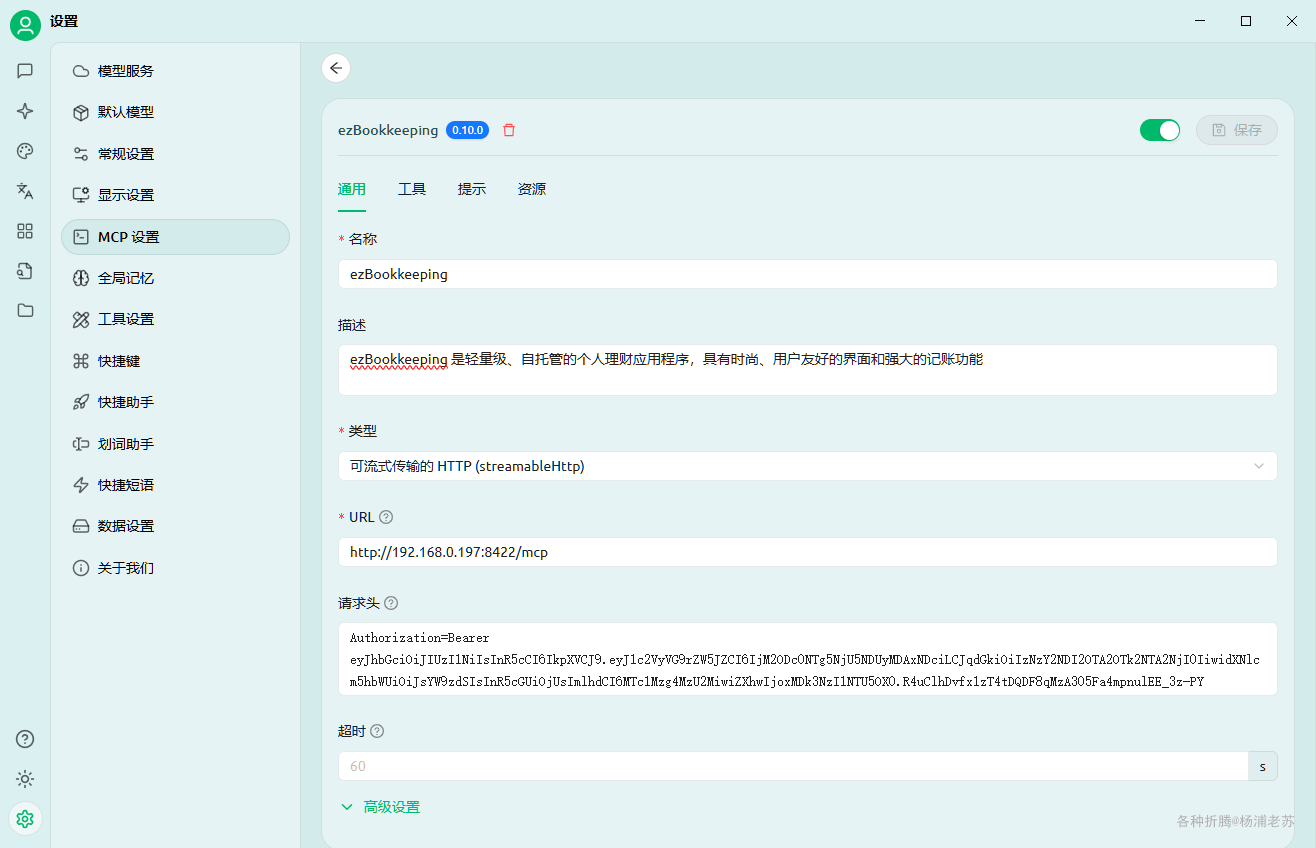Image resolution: width=1316 pixels, height=848 pixels.
Task: Delete the ezBookkeeping server via trash icon
Action: [509, 130]
